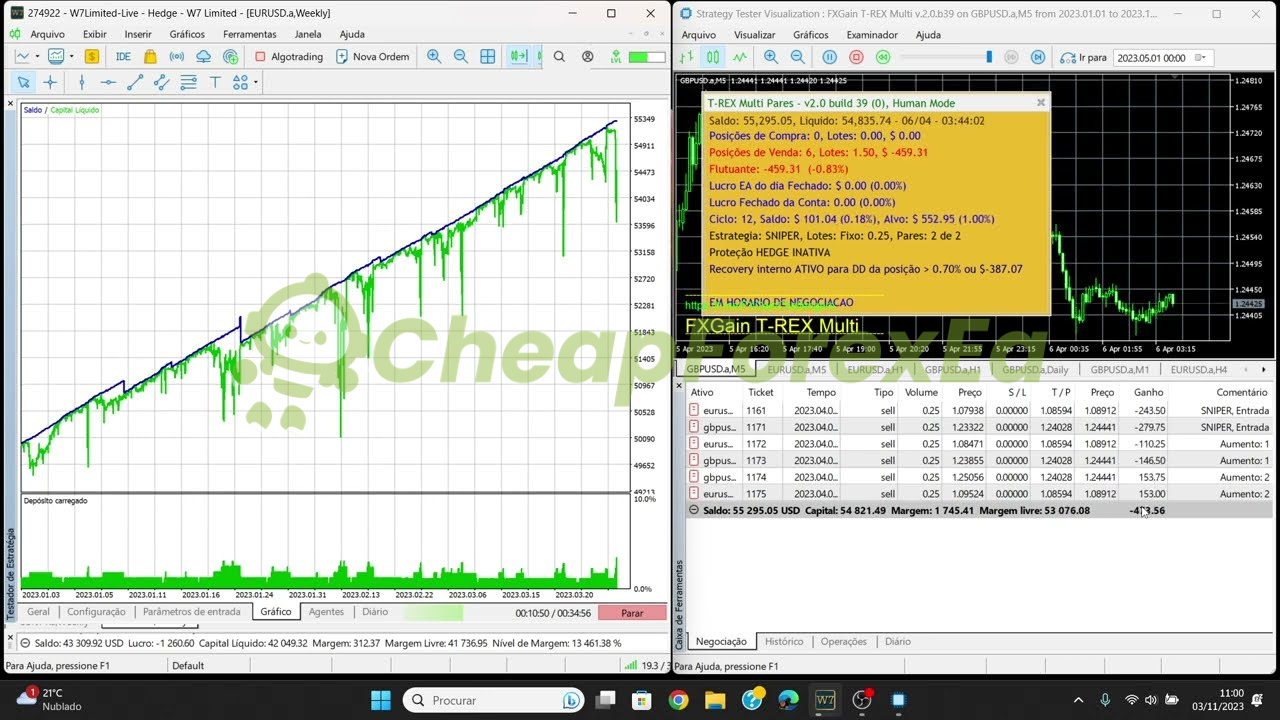
Task: Open Google Chrome from the taskbar
Action: pyautogui.click(x=679, y=700)
